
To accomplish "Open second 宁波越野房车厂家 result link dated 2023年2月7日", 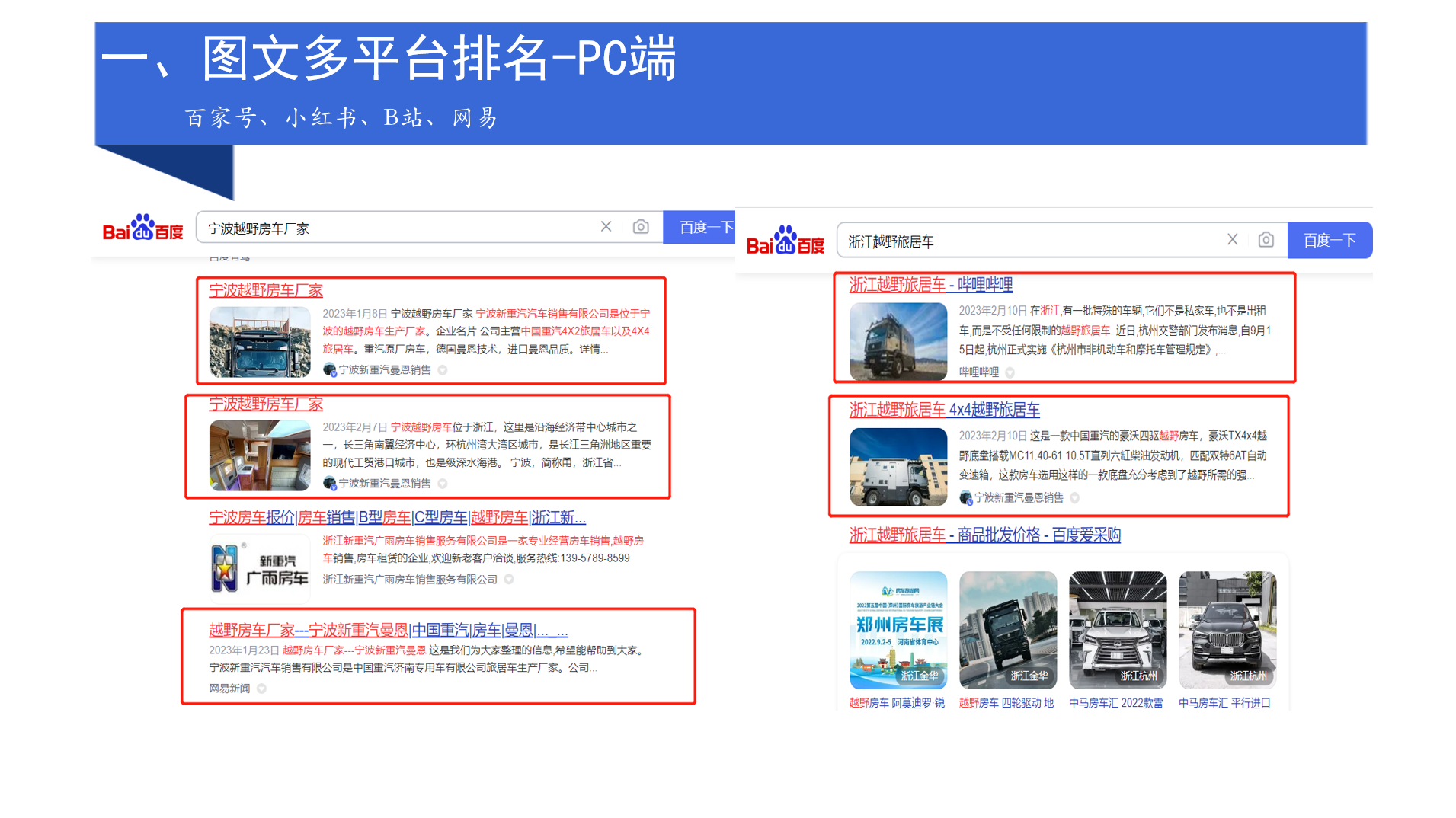I will pos(266,404).
